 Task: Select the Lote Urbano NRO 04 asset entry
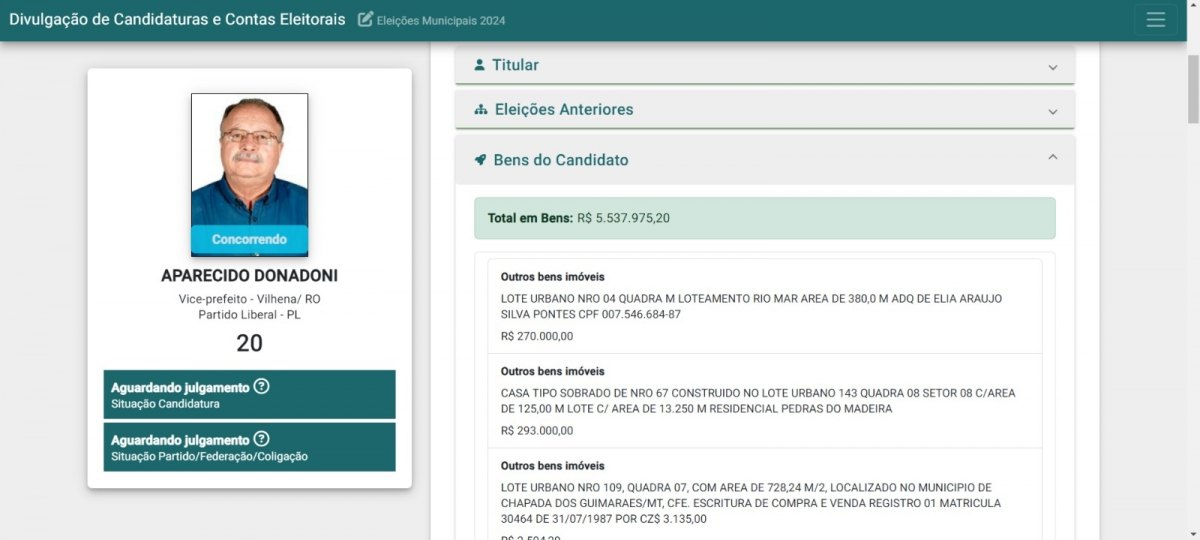click(x=764, y=306)
